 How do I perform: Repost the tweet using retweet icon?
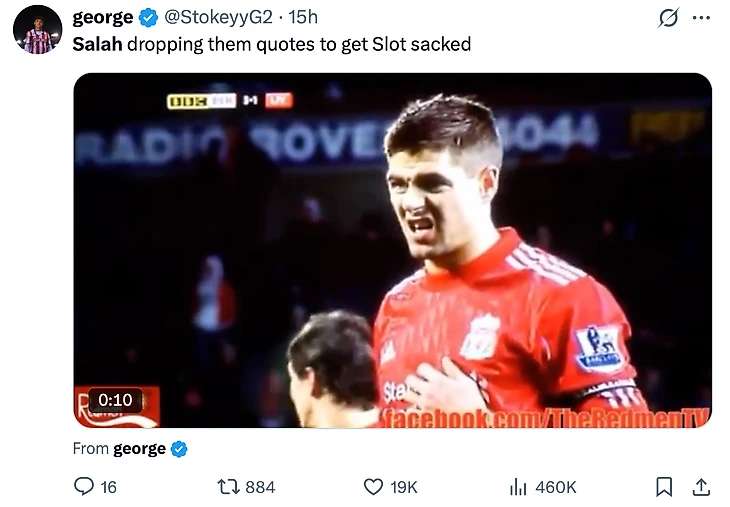pos(228,486)
